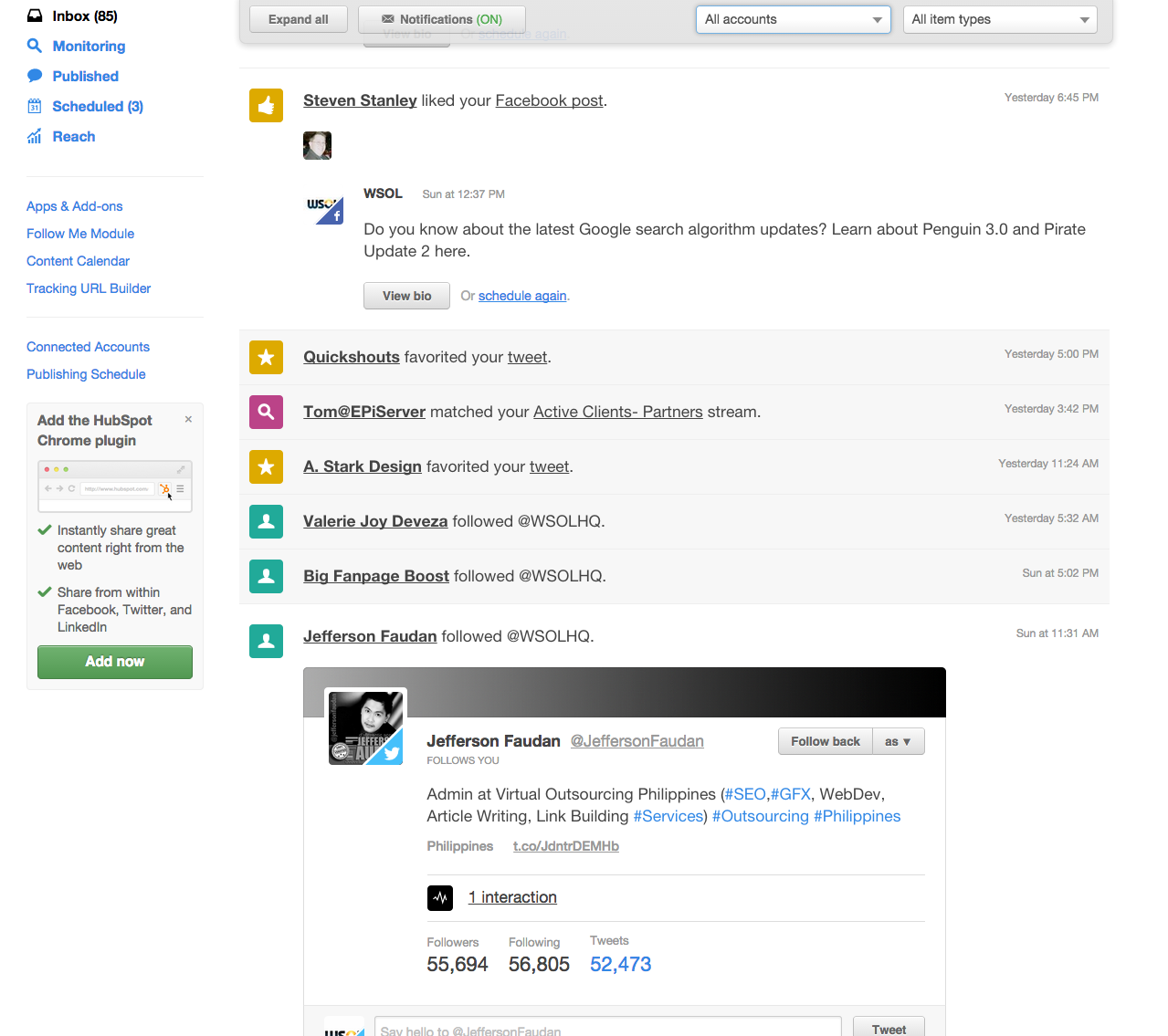Screen dimensions: 1168x1036
Task: Open the 52,473 tweets count link
Action: coord(621,964)
